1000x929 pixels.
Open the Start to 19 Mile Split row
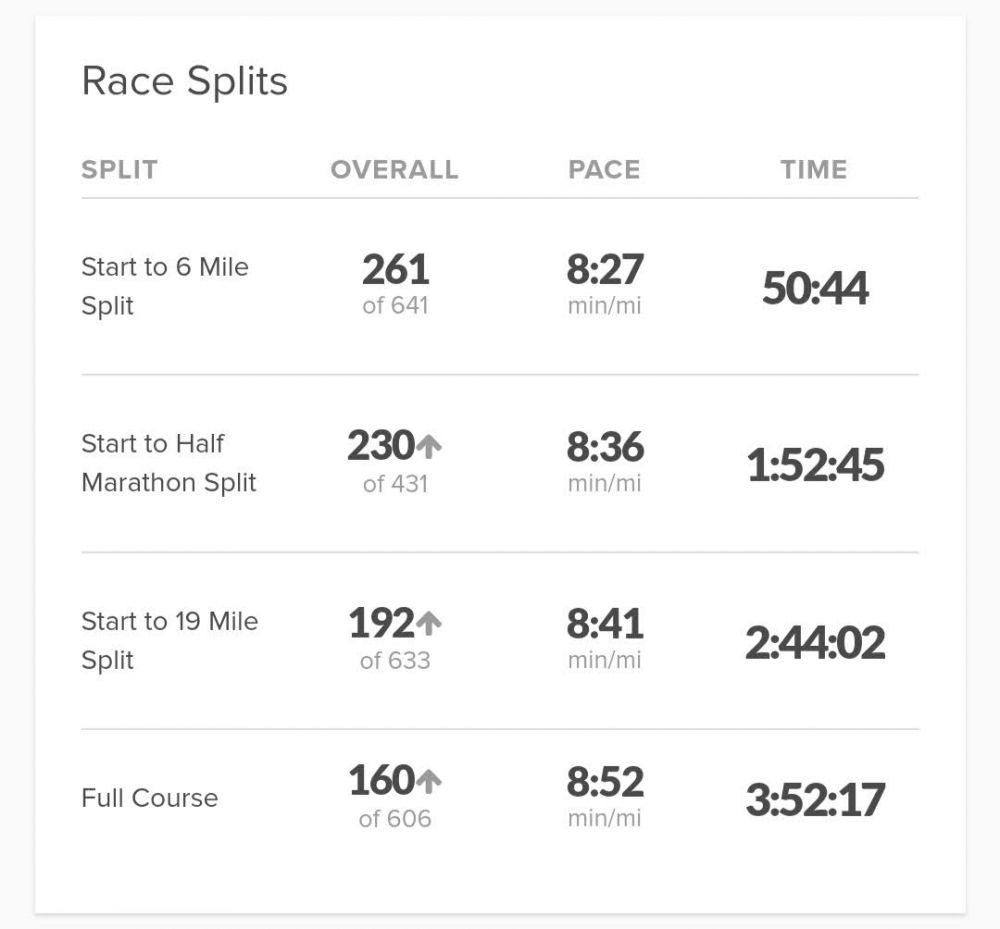169,640
